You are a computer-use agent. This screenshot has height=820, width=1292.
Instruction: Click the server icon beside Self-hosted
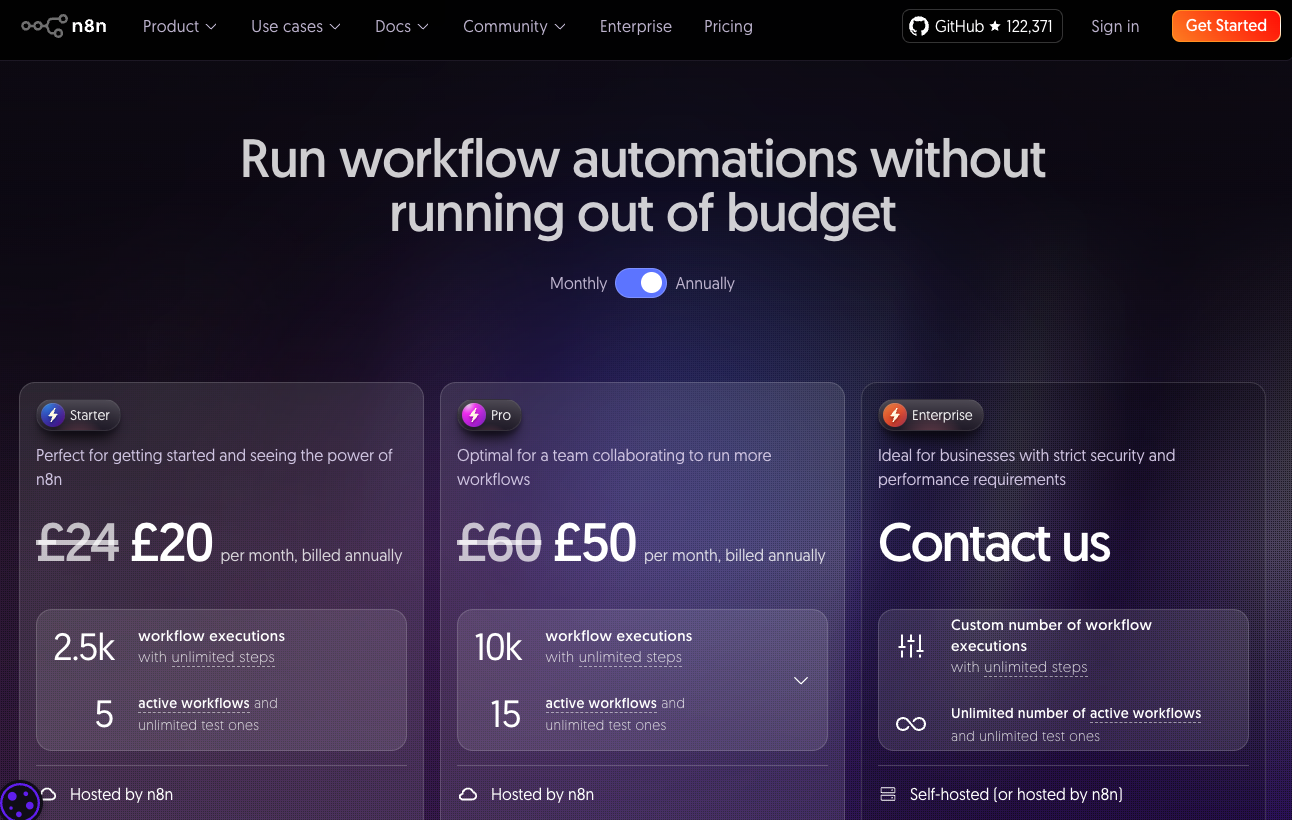[x=888, y=795]
